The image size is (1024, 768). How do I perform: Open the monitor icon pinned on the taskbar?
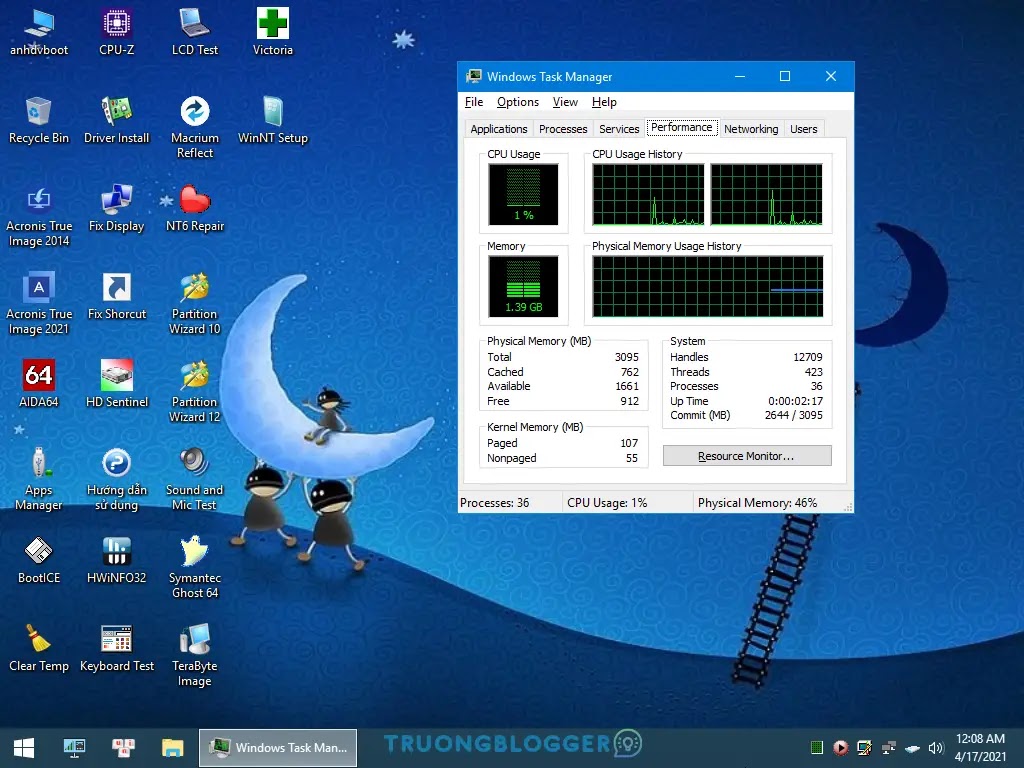(x=74, y=748)
